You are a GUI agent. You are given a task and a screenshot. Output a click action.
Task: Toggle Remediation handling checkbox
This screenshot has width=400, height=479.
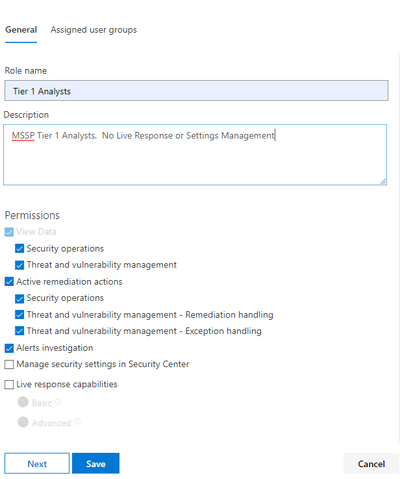pos(19,315)
